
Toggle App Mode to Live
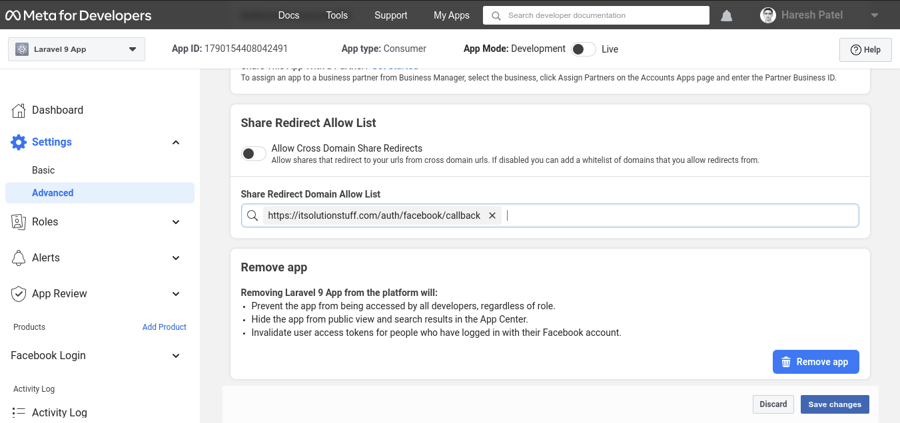click(583, 49)
